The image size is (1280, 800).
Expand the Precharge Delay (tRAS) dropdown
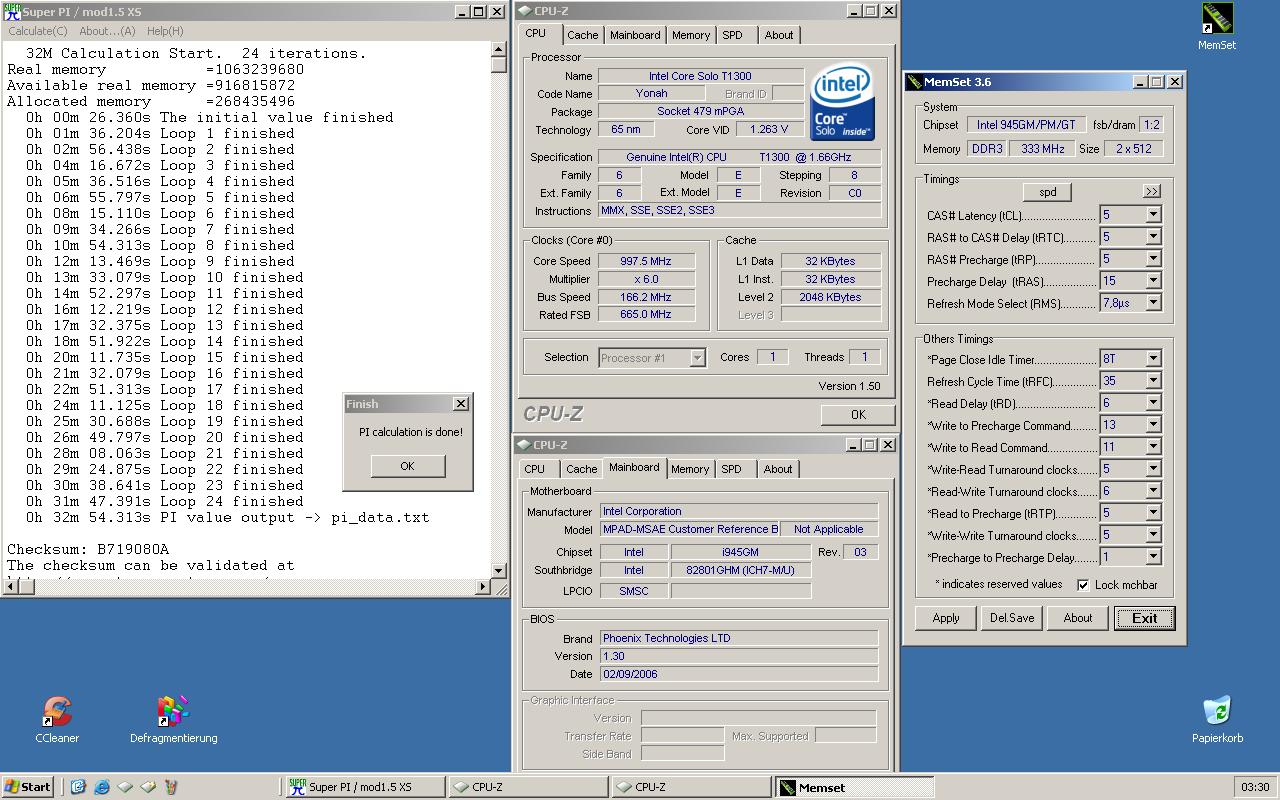[1153, 281]
